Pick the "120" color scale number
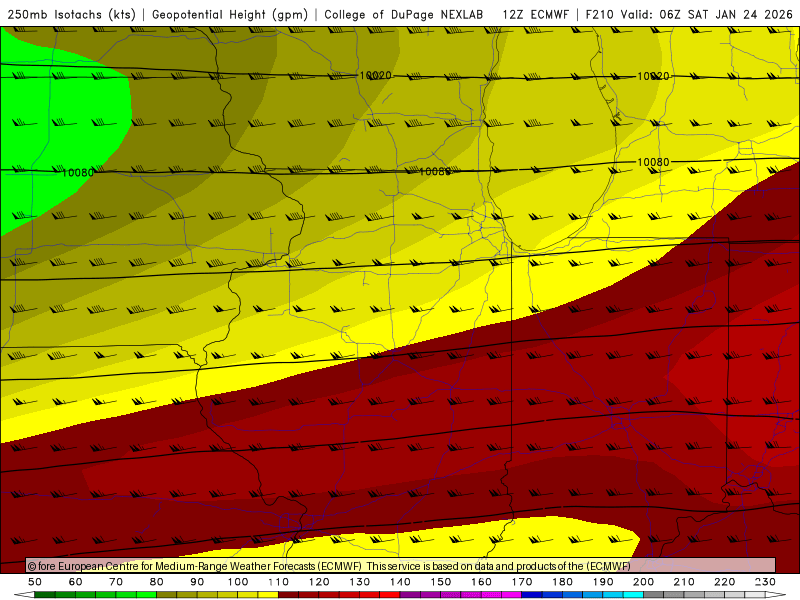 (319, 582)
